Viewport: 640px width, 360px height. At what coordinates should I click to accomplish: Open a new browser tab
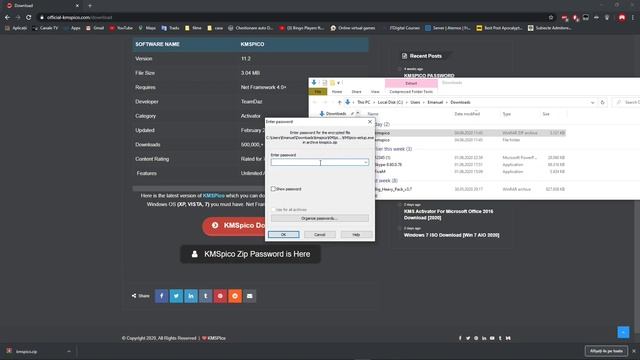[x=90, y=6]
